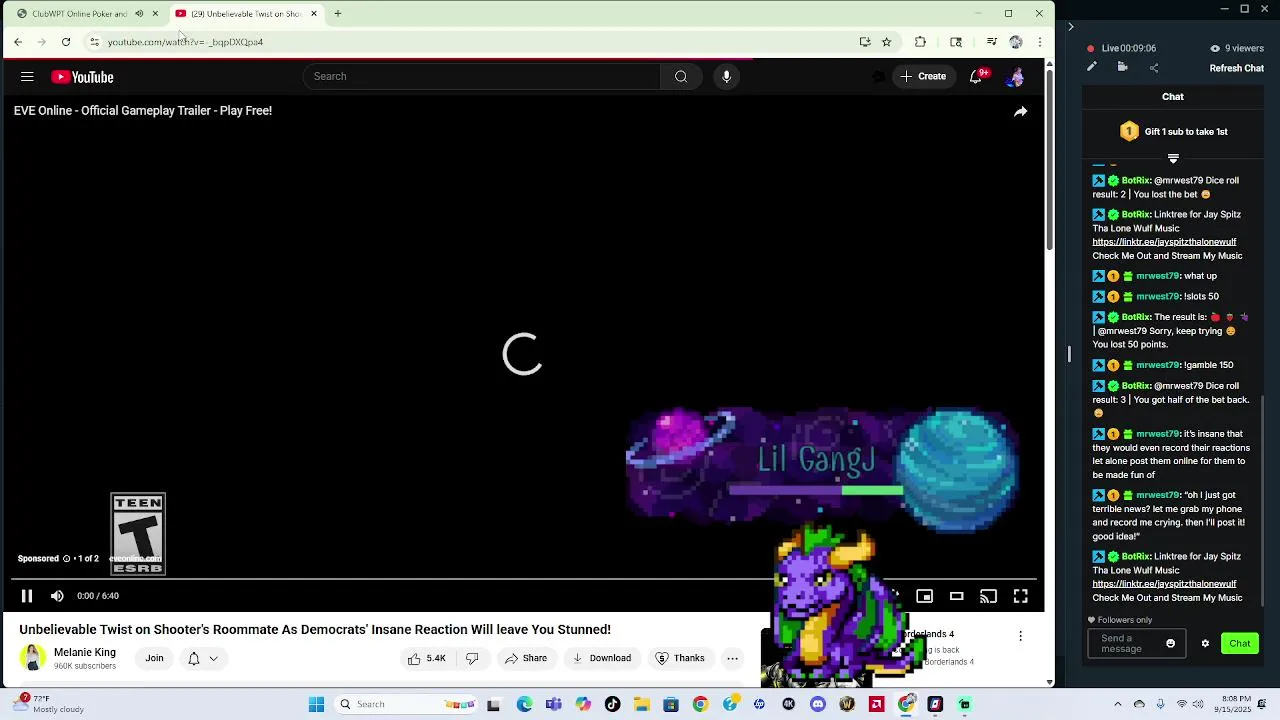This screenshot has width=1280, height=720.
Task: Switch to theater mode
Action: (956, 597)
